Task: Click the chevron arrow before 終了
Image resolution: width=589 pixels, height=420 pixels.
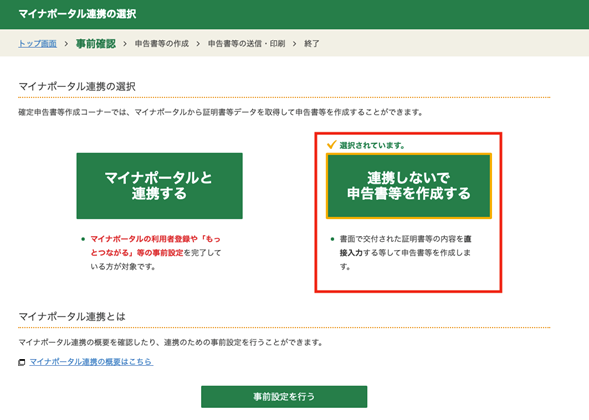Action: coord(294,44)
